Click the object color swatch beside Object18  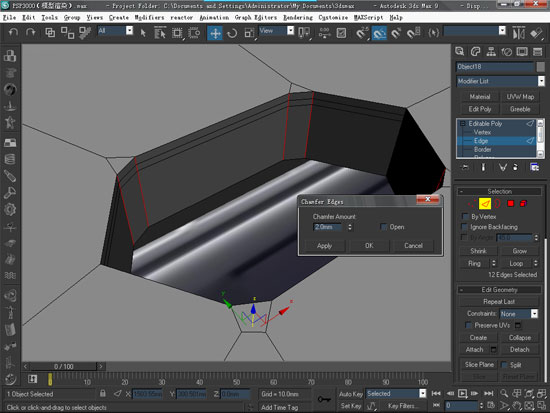click(541, 67)
